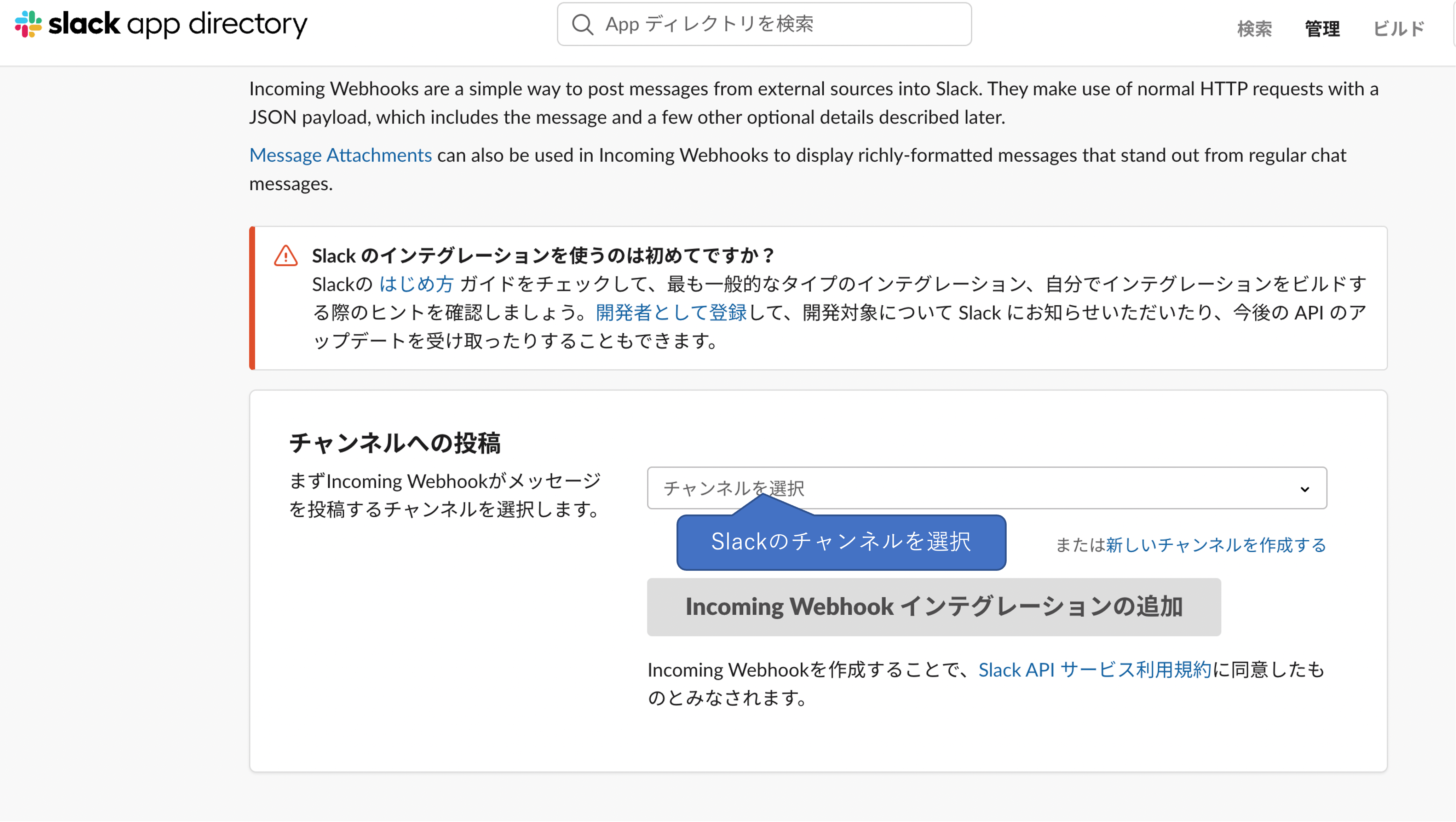Click paragraph starting 'Incoming Webhooks are a simple way'
The height and width of the screenshot is (822, 1456).
814,103
